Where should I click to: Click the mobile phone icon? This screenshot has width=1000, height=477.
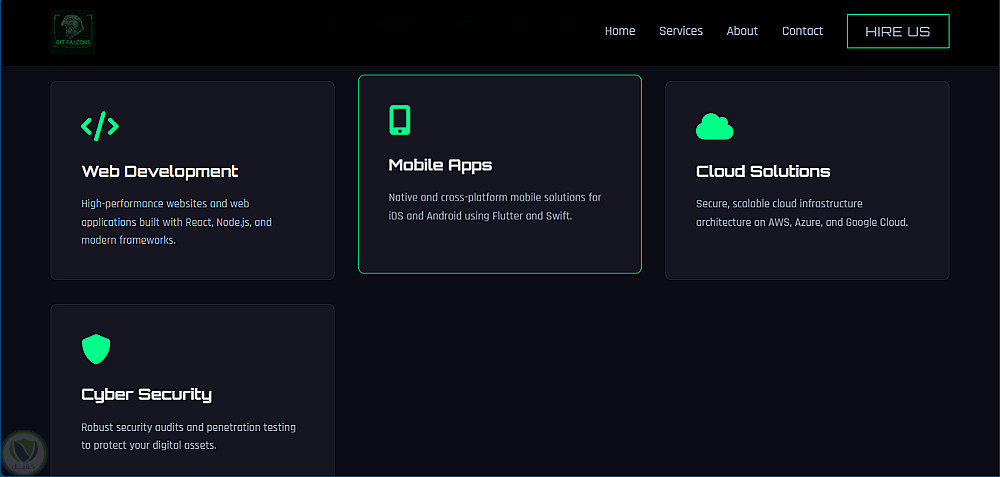pyautogui.click(x=400, y=120)
